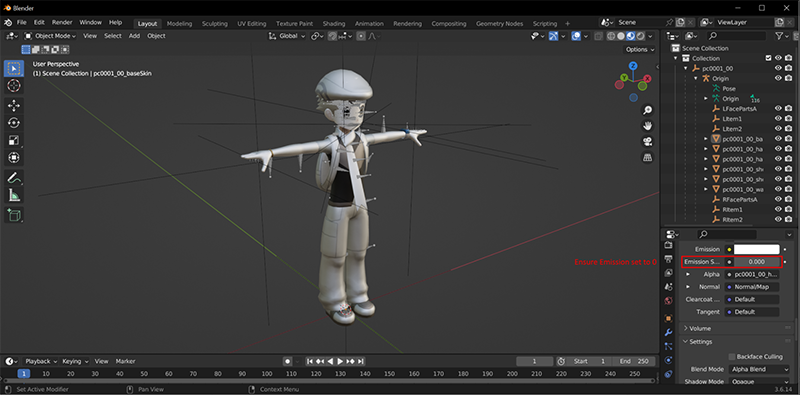Click Emission Strength 0.000 field

coord(757,262)
